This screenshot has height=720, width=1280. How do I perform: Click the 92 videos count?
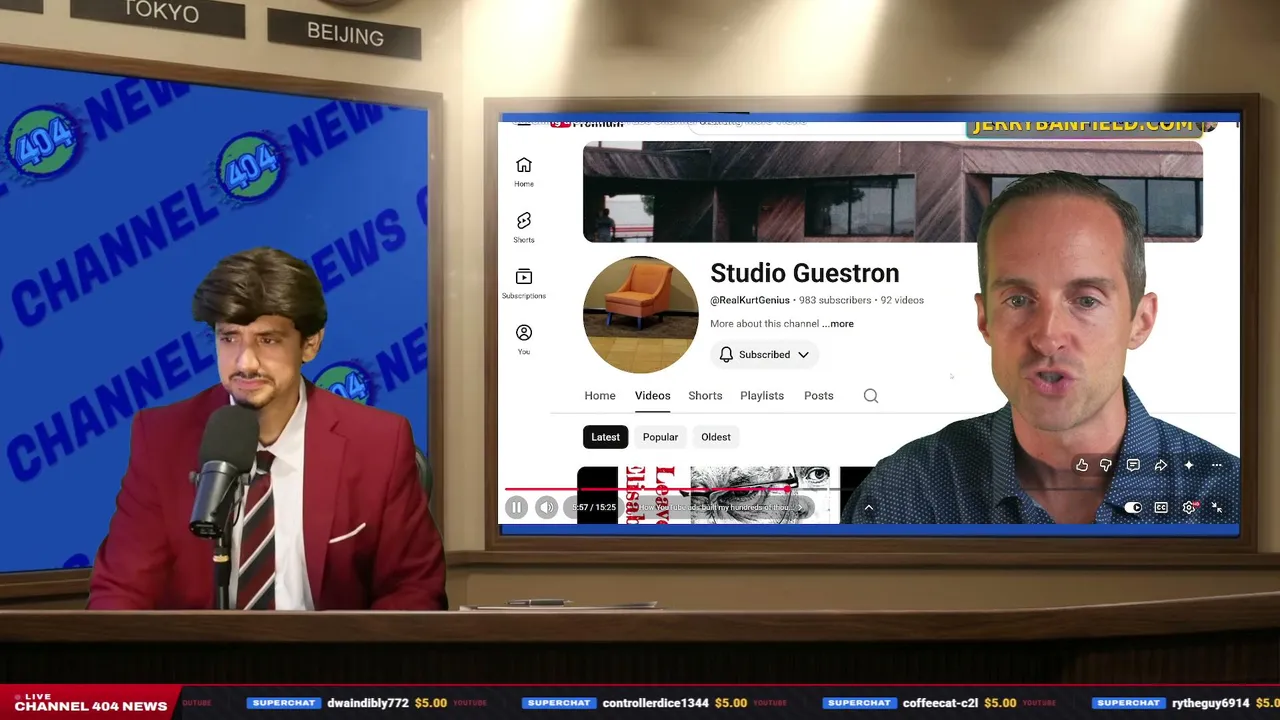tap(902, 300)
